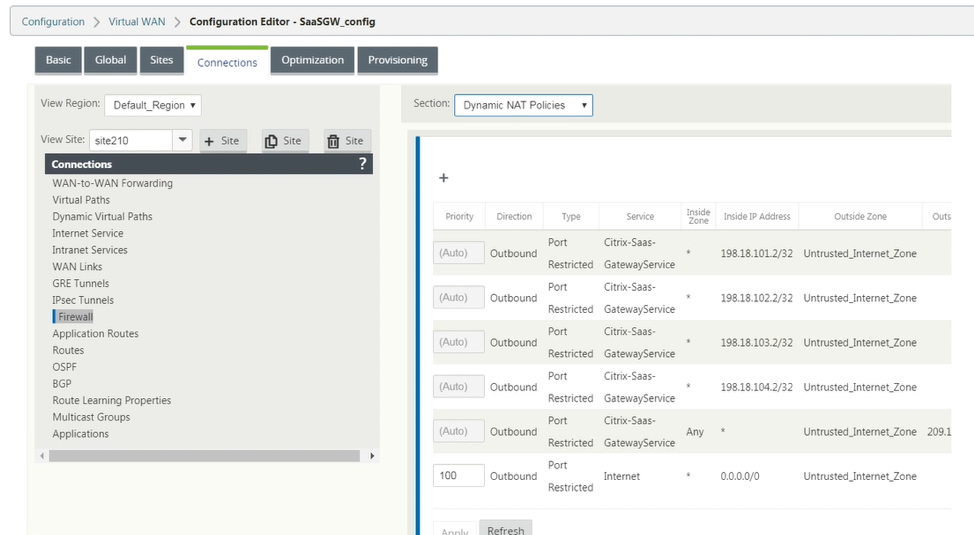Image resolution: width=974 pixels, height=535 pixels.
Task: Click the horizontal scrollbar left arrow
Action: tap(42, 456)
